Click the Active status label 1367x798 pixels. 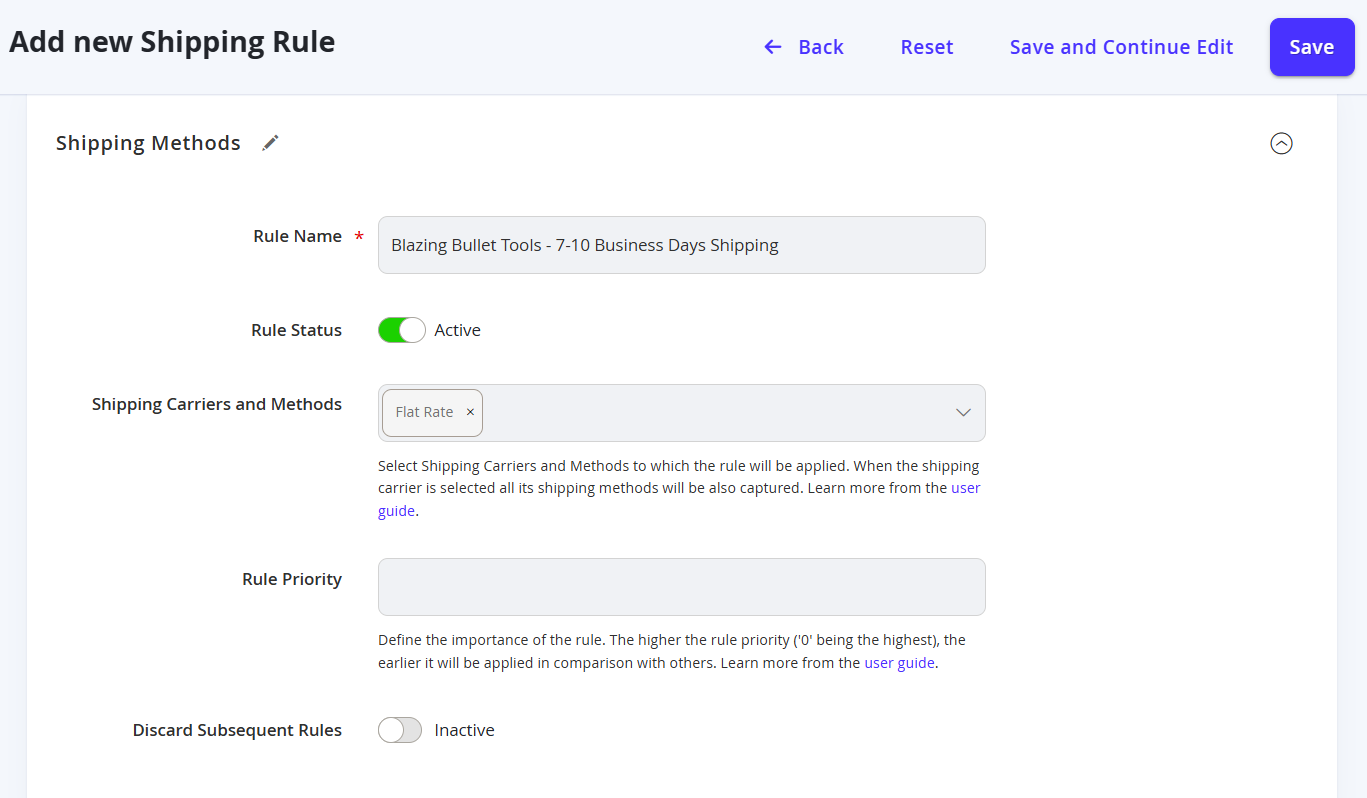[457, 330]
